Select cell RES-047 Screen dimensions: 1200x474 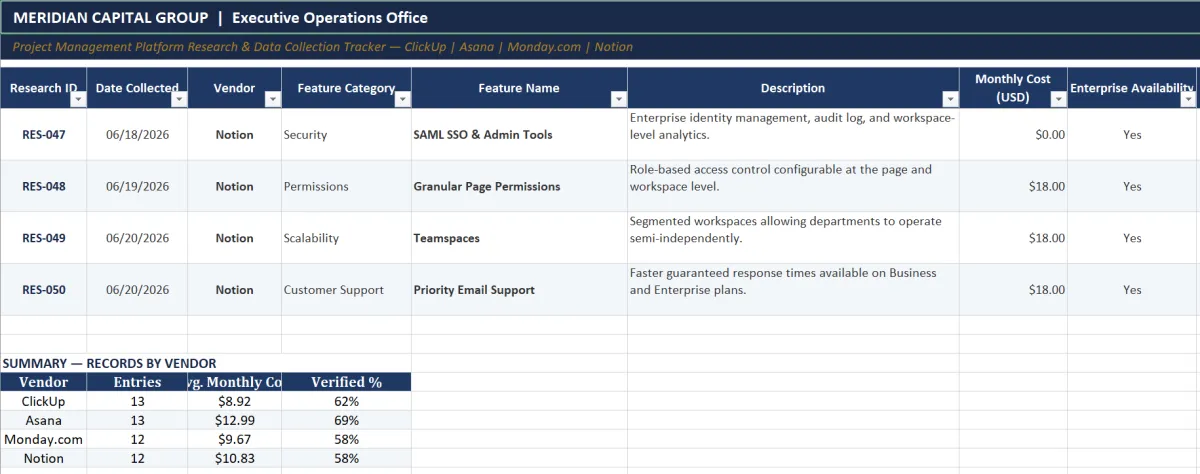[x=44, y=134]
